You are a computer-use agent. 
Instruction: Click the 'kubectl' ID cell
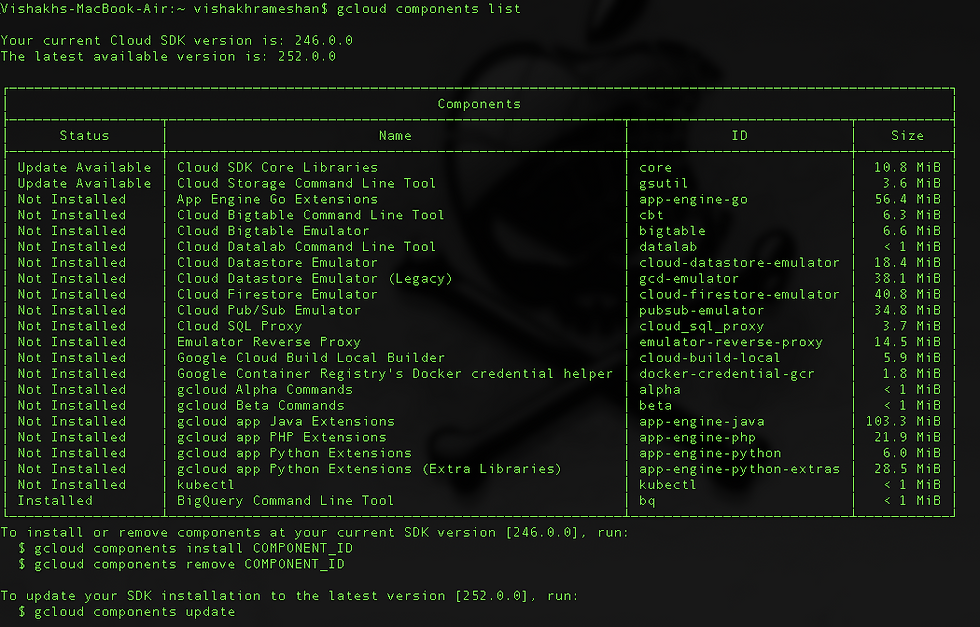point(668,485)
